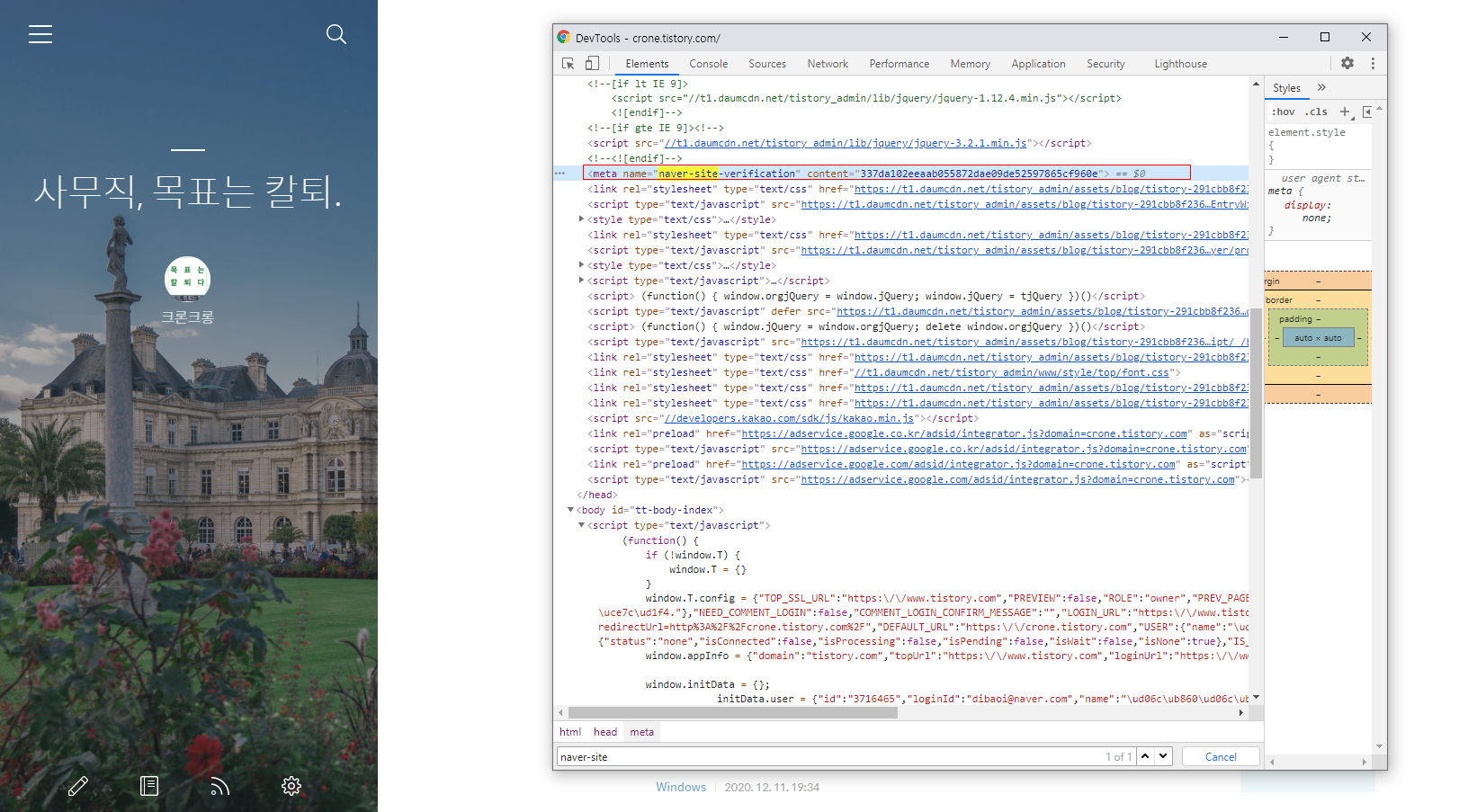Switch to the Network tab

(x=828, y=64)
